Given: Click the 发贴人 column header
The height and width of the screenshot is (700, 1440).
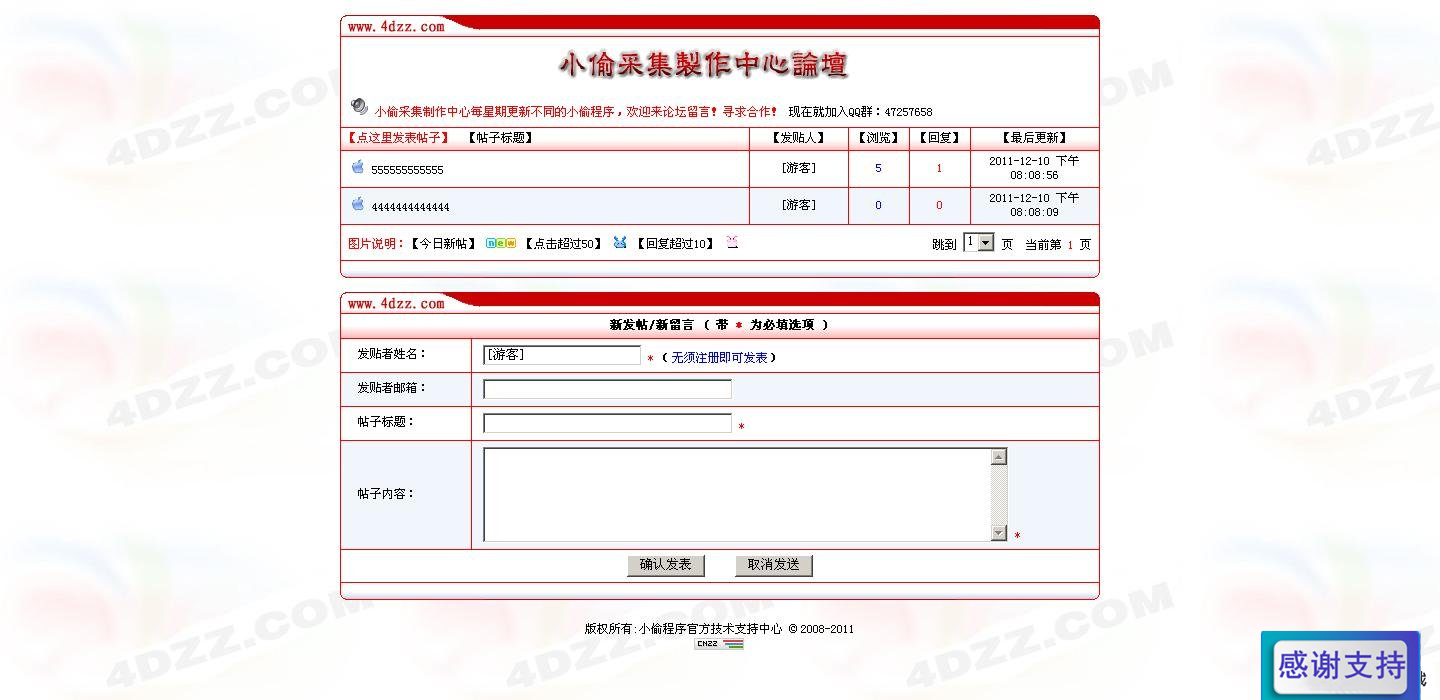Looking at the screenshot, I should point(798,138).
